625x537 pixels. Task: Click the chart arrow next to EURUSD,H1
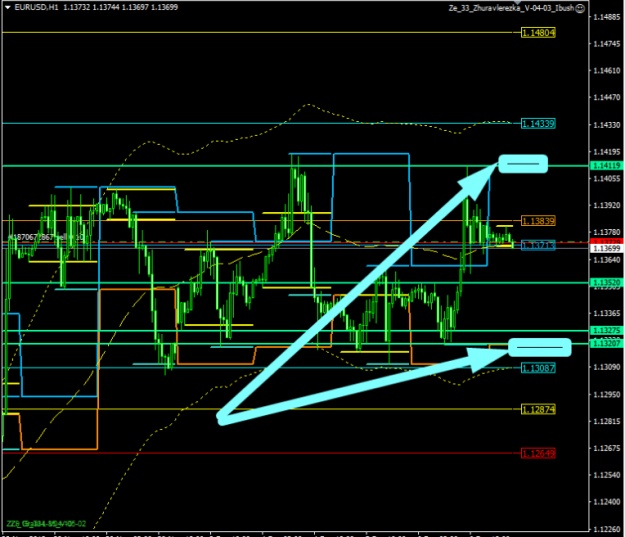point(8,7)
